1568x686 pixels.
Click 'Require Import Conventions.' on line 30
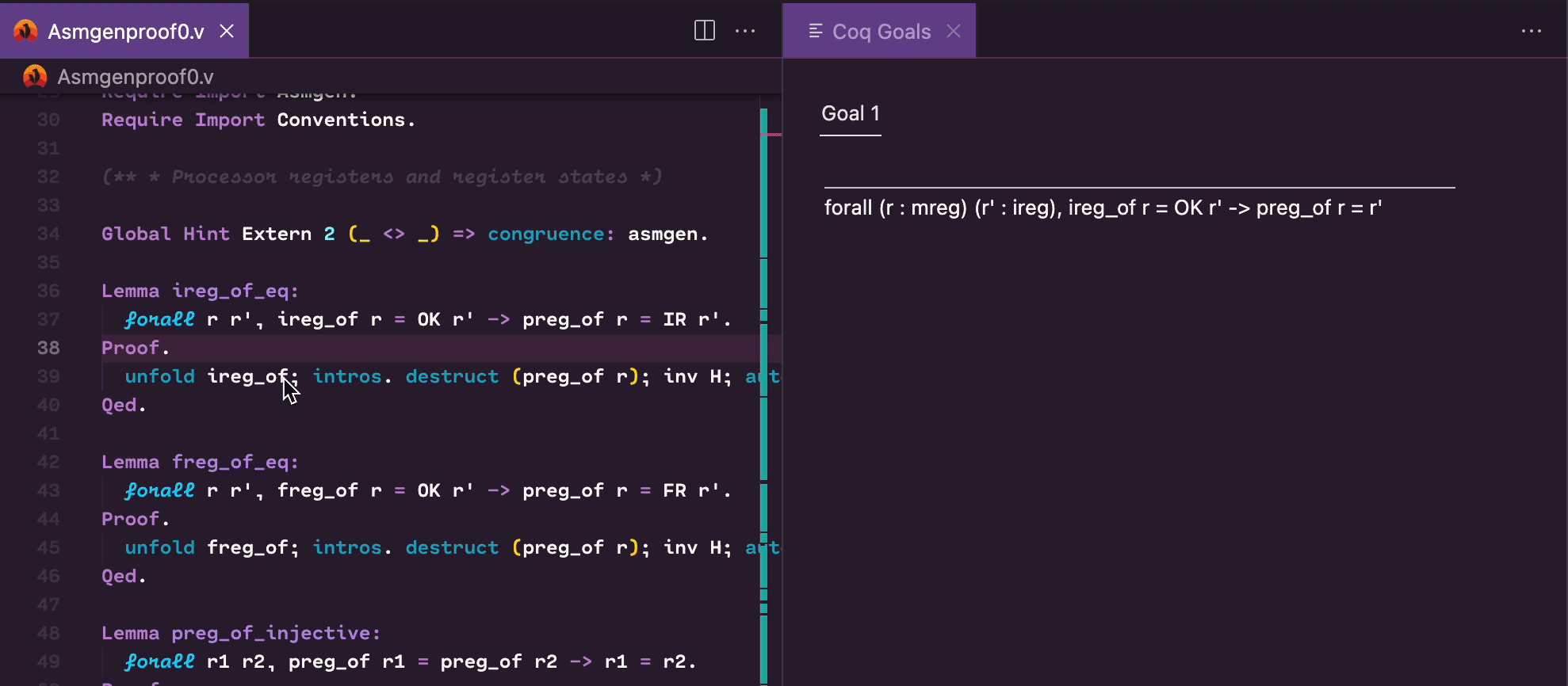258,120
